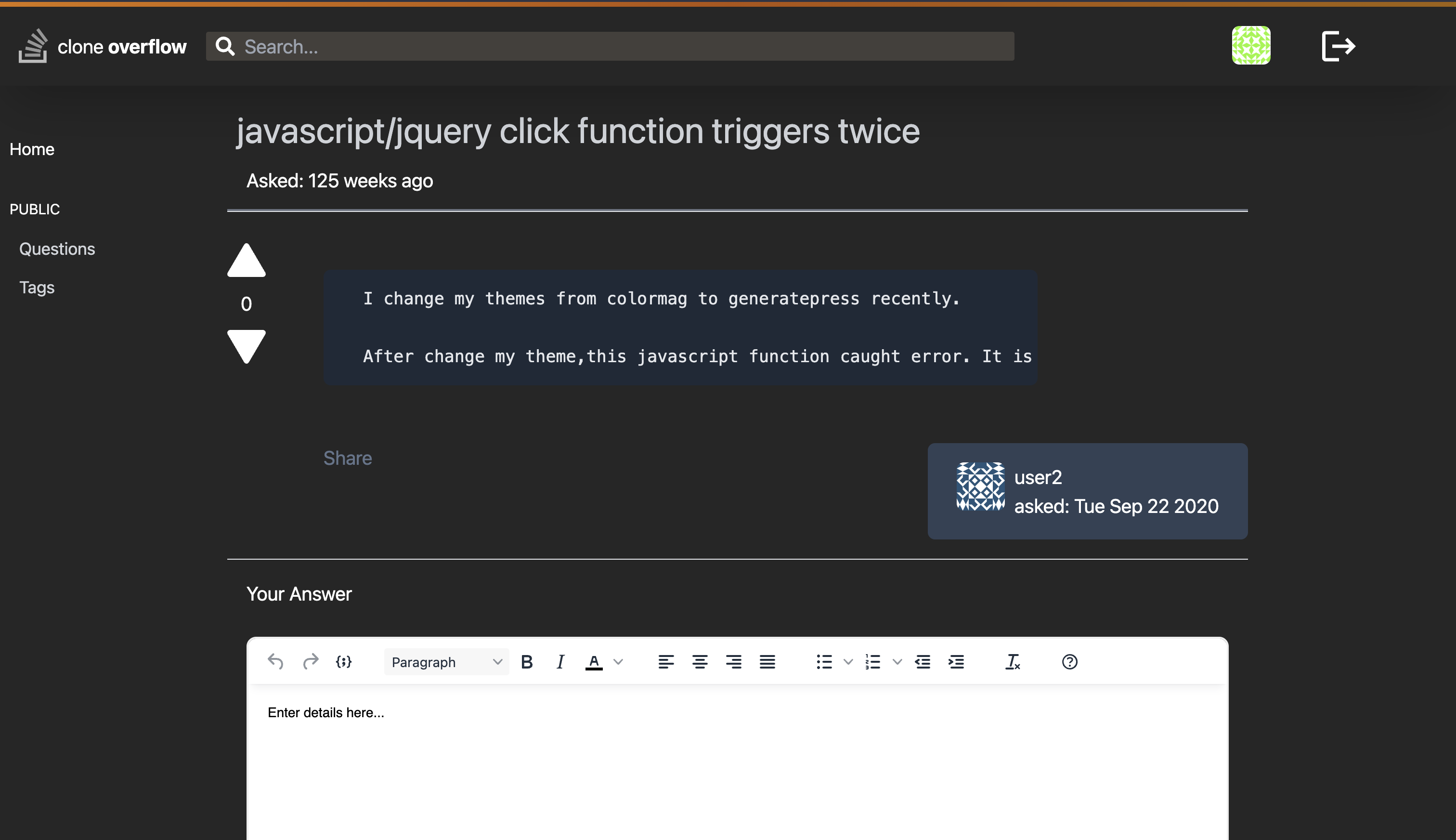The height and width of the screenshot is (840, 1456).
Task: Click the undo icon in answer editor
Action: (x=277, y=661)
